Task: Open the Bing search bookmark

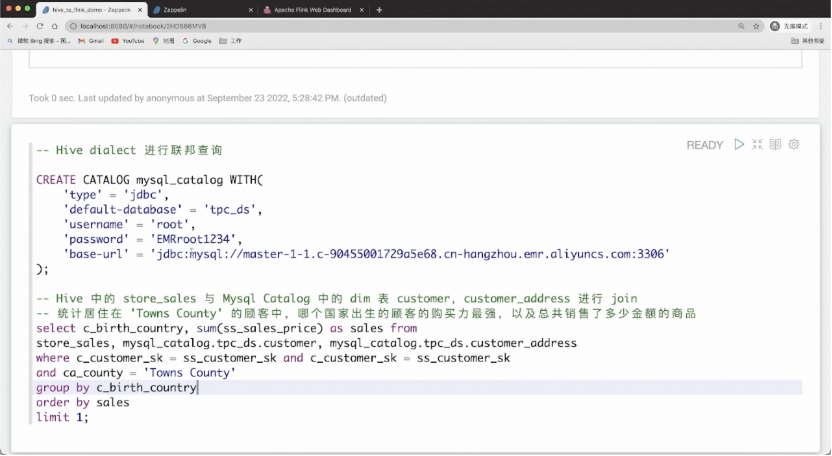Action: [38, 41]
